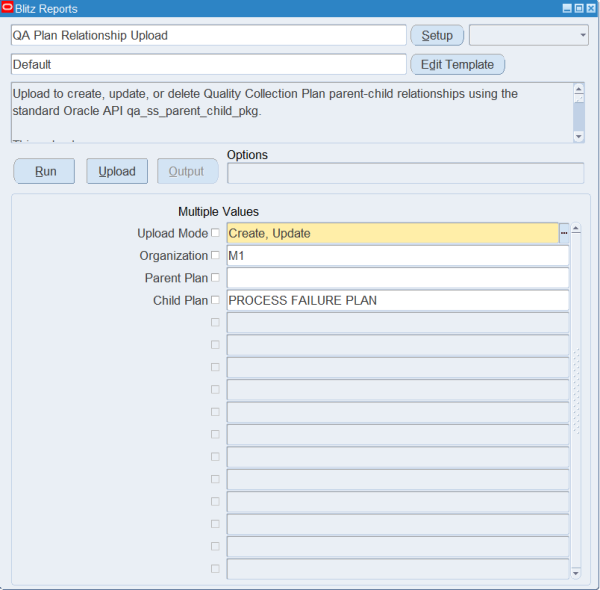Viewport: 600px width, 590px height.
Task: Select the report name field QA Plan Relationship Upload
Action: 209,35
